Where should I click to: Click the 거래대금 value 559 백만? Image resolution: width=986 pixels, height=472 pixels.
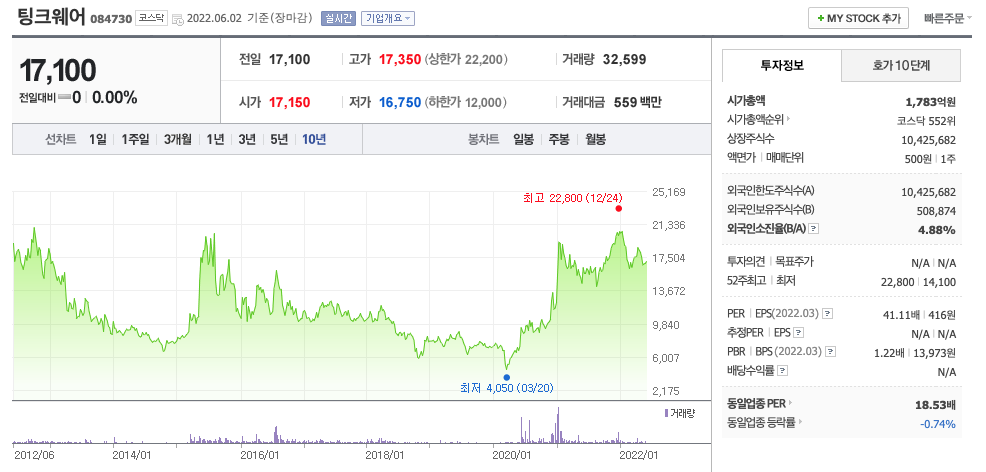click(x=638, y=102)
